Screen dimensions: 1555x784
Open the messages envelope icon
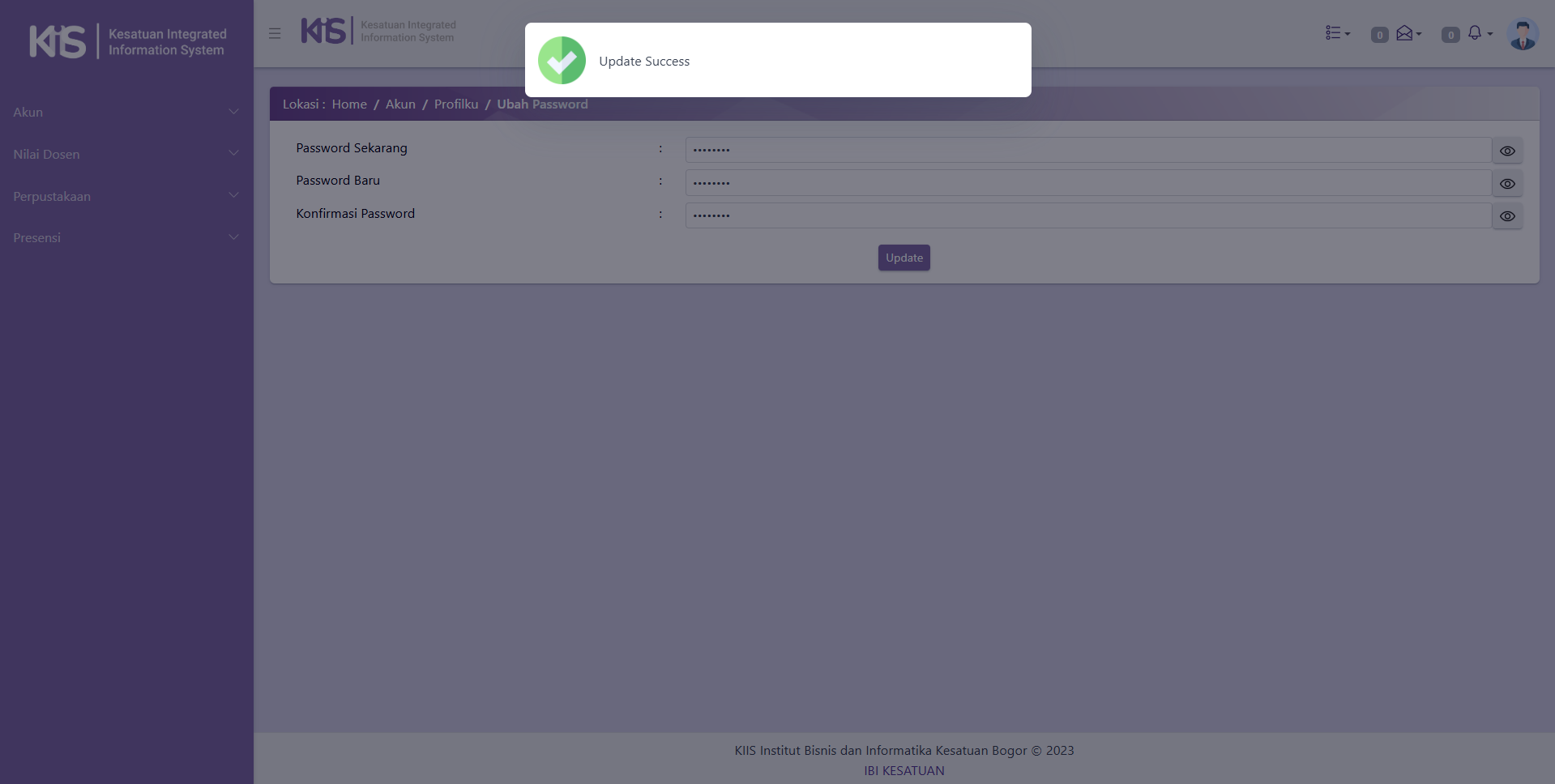[1406, 33]
